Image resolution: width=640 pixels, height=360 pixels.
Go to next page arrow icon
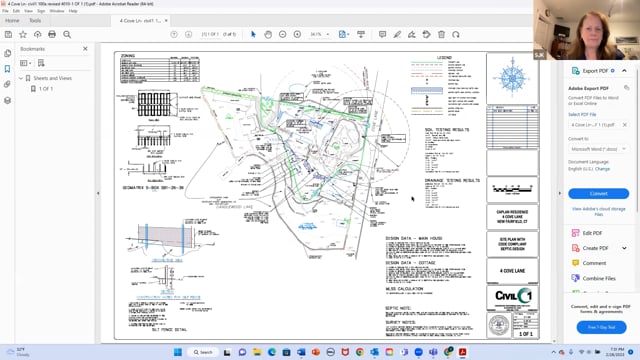188,35
